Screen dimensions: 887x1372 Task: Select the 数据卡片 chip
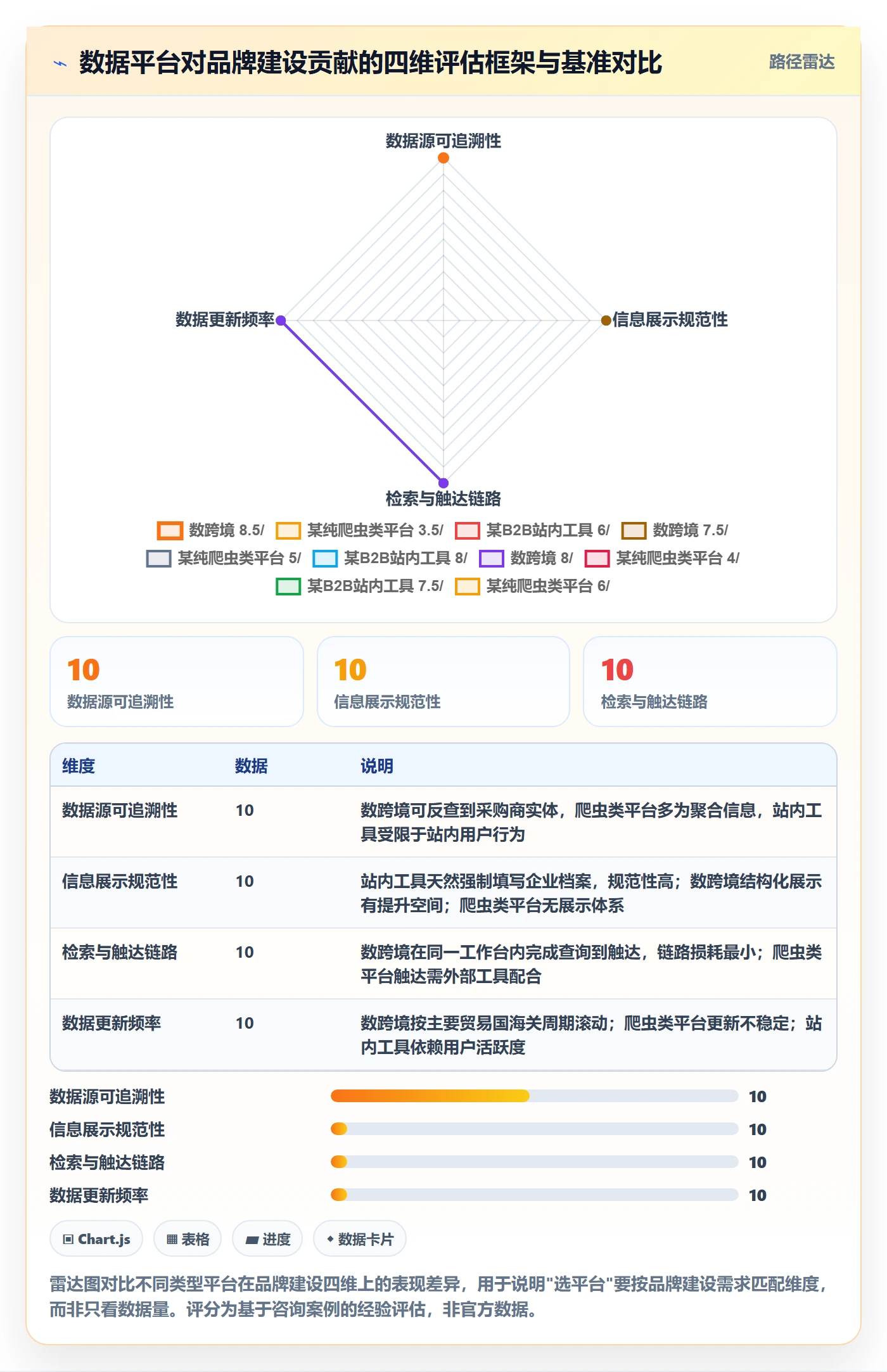(x=360, y=1238)
